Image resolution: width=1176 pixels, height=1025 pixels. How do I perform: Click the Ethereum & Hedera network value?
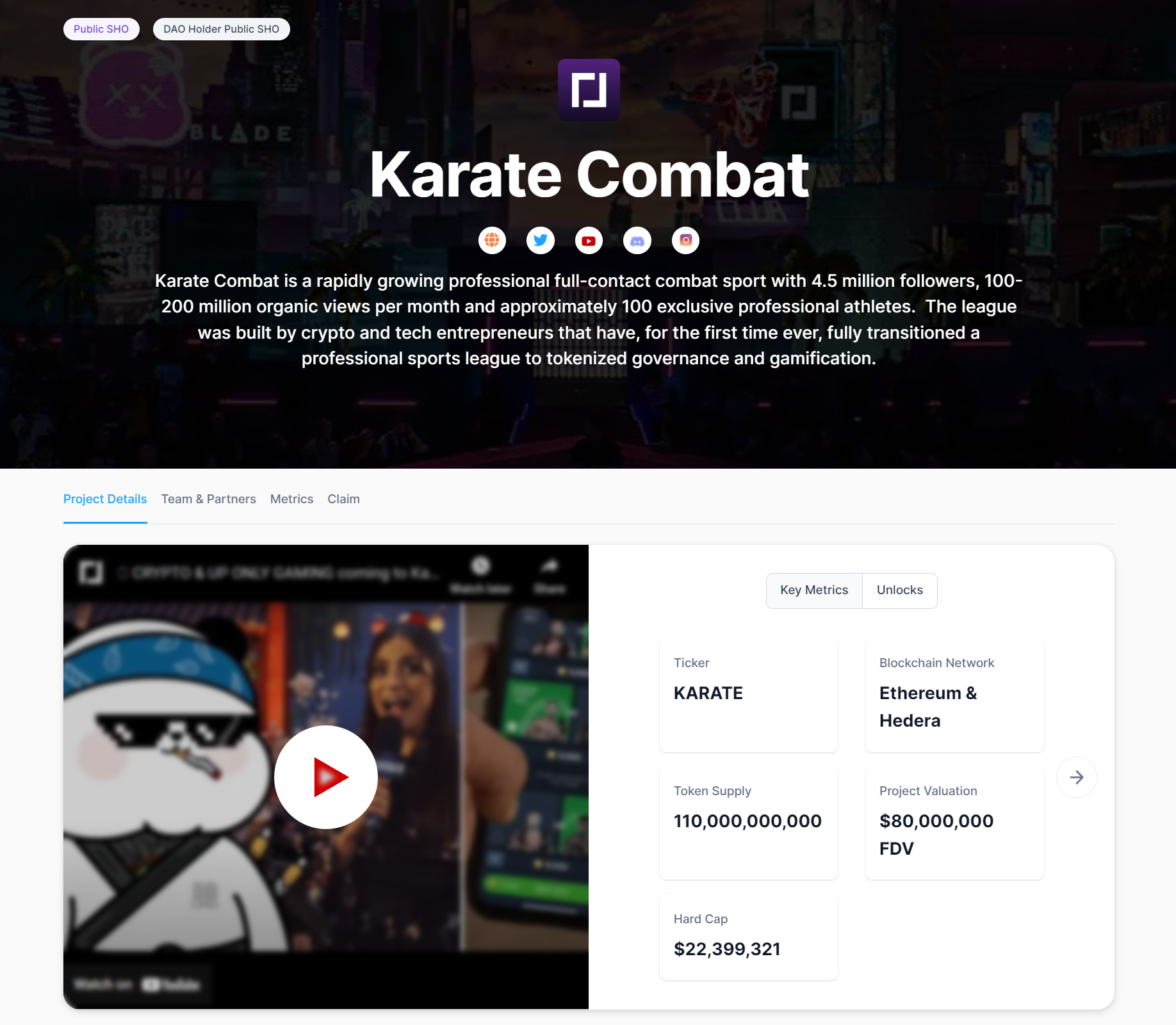point(928,707)
